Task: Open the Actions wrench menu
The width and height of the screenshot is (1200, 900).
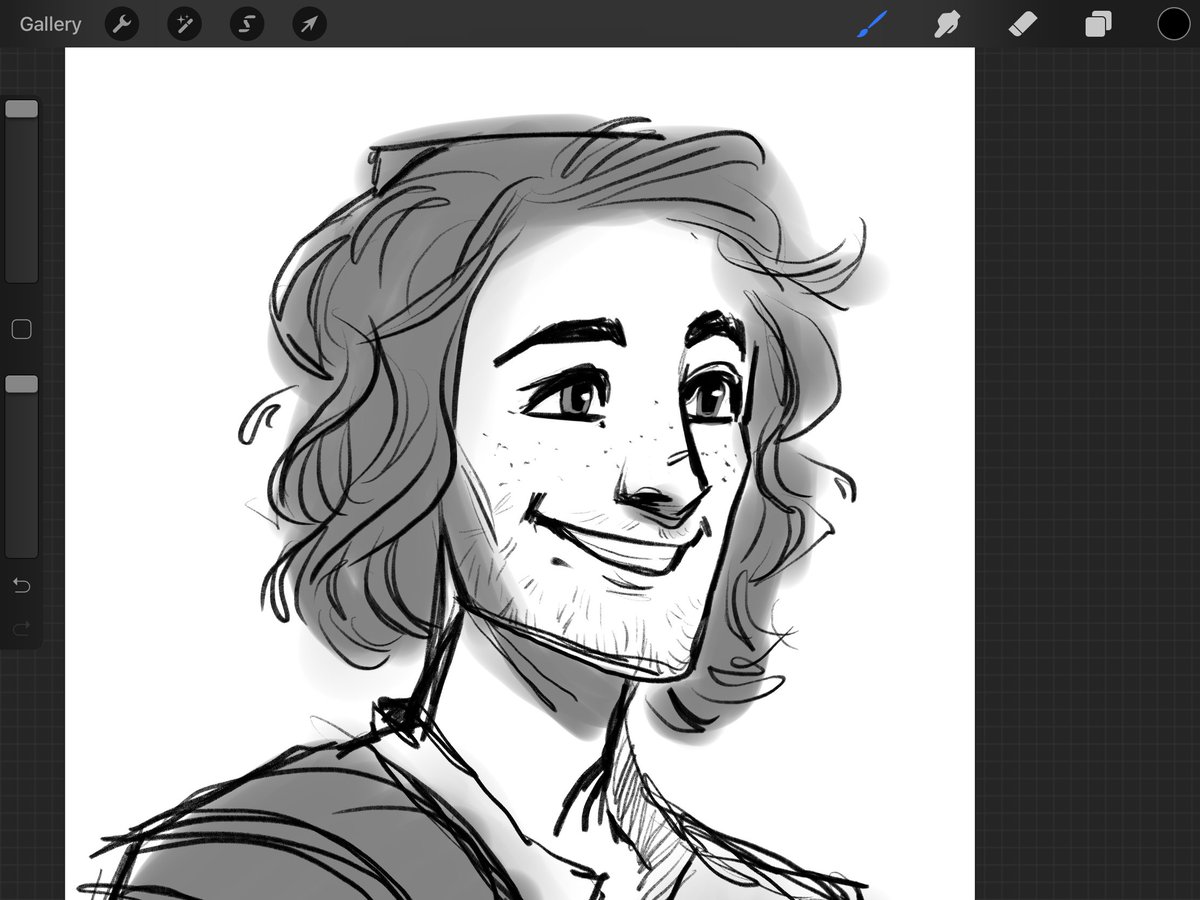Action: 122,24
